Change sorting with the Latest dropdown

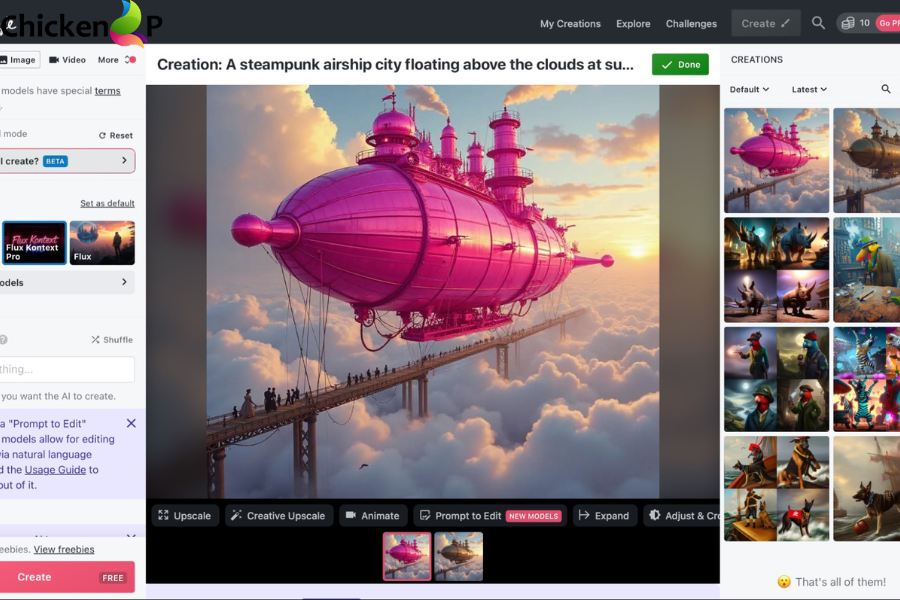[x=808, y=89]
